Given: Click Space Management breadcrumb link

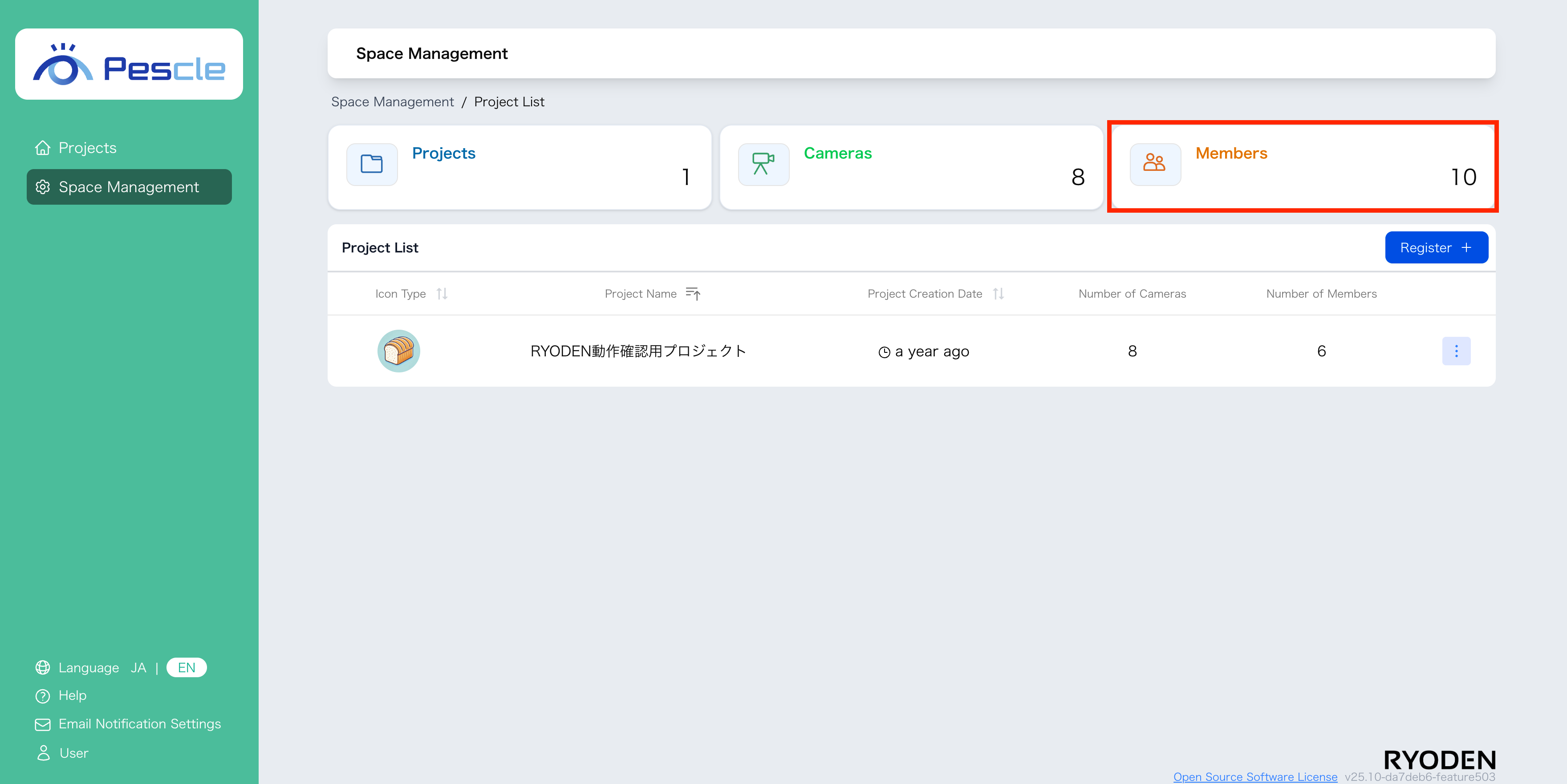Looking at the screenshot, I should (392, 101).
